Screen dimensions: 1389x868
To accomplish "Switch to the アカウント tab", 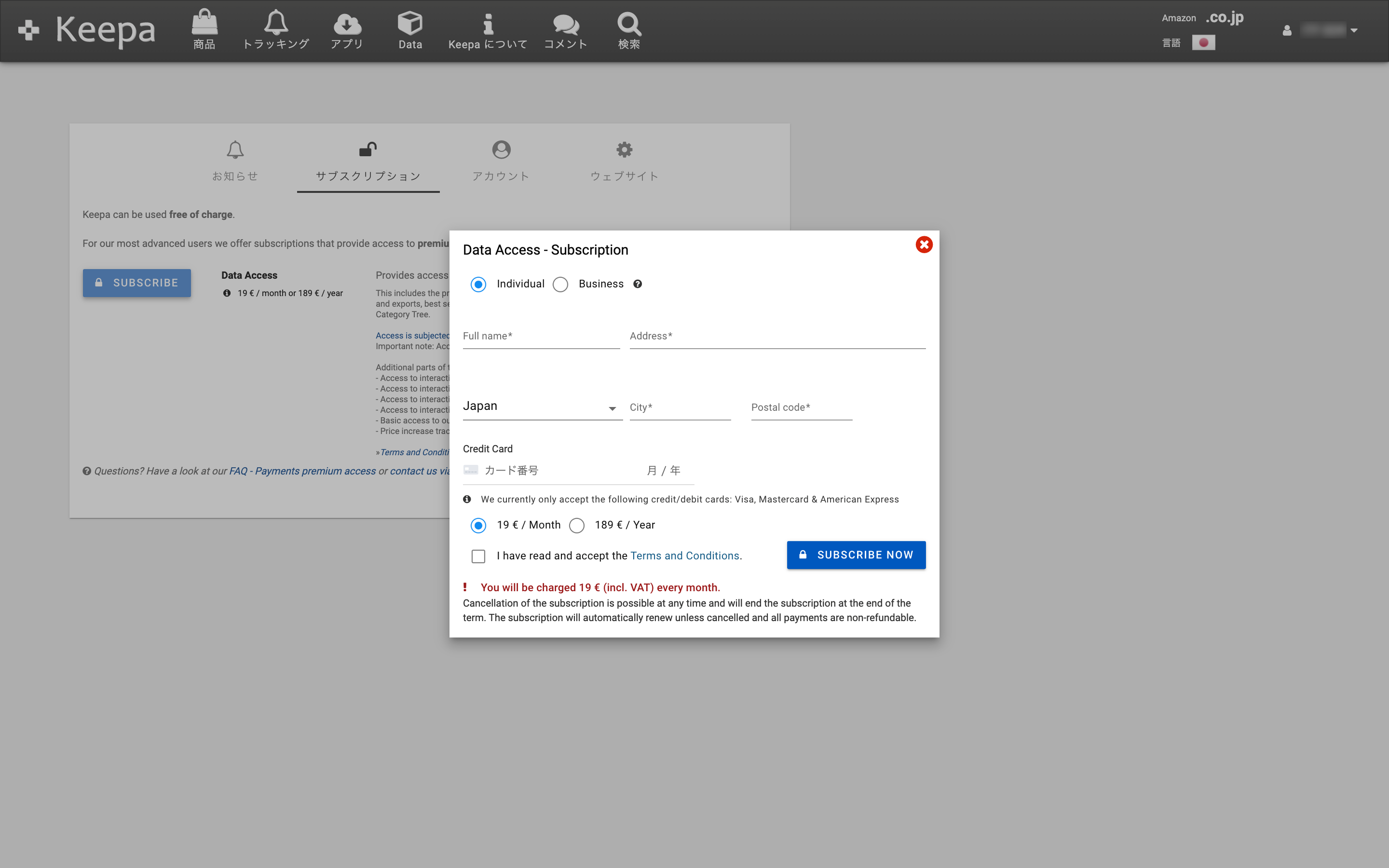I will pos(501,161).
